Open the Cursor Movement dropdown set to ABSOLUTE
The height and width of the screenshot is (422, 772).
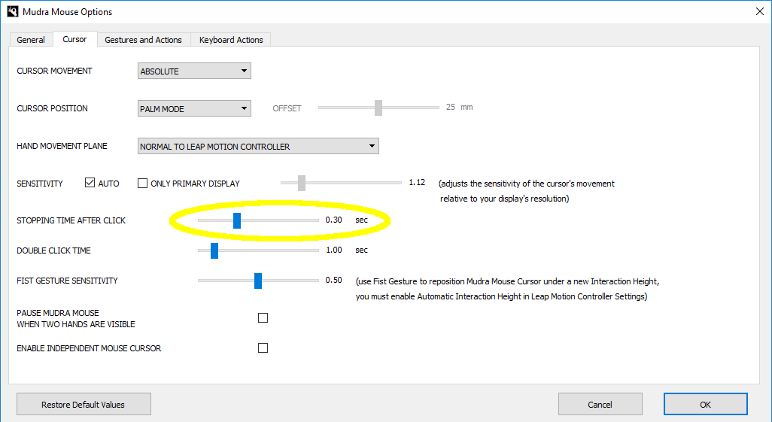(x=194, y=71)
